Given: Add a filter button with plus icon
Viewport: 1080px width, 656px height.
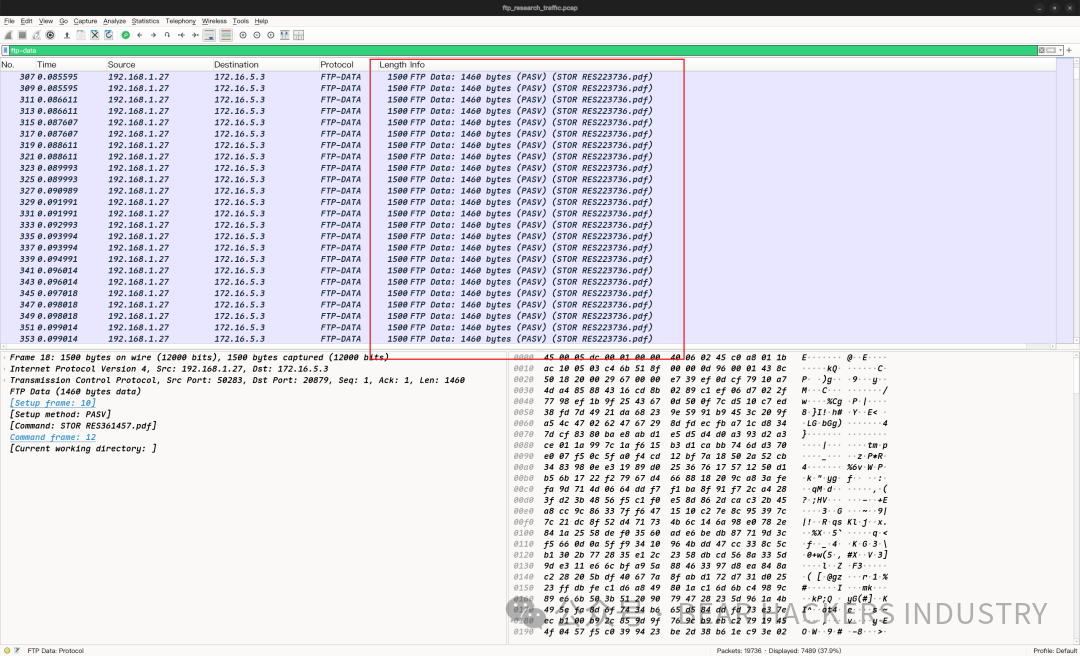Looking at the screenshot, I should pos(1070,50).
